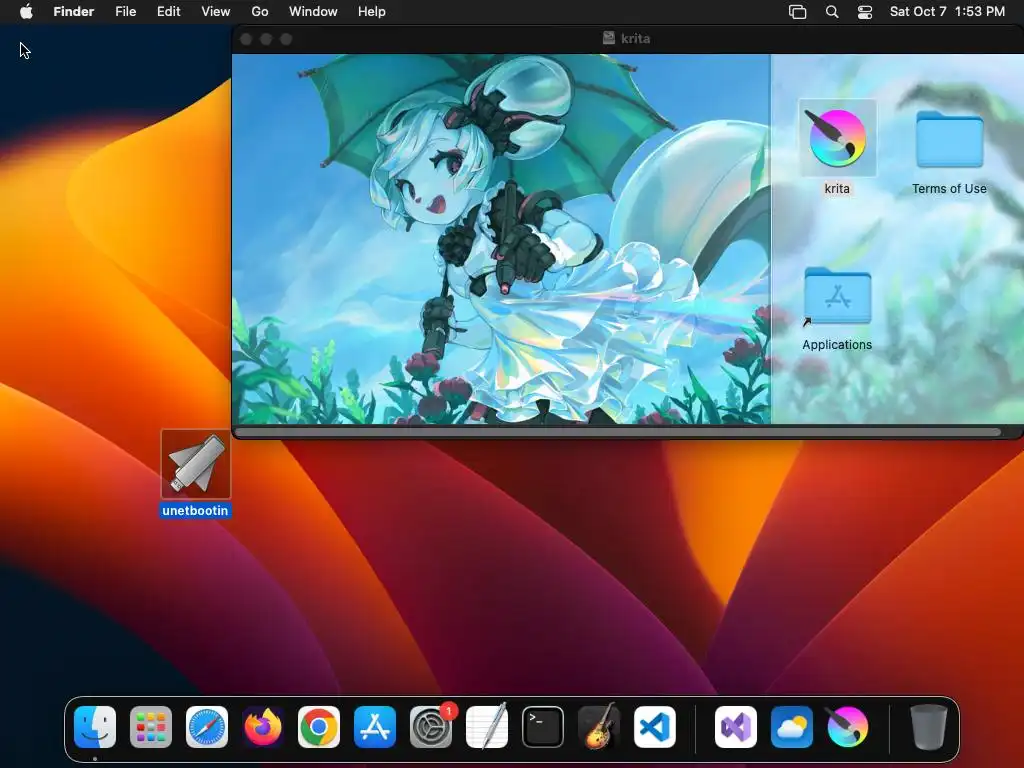
Task: Select the unetbootin icon on the desktop
Action: tap(195, 464)
